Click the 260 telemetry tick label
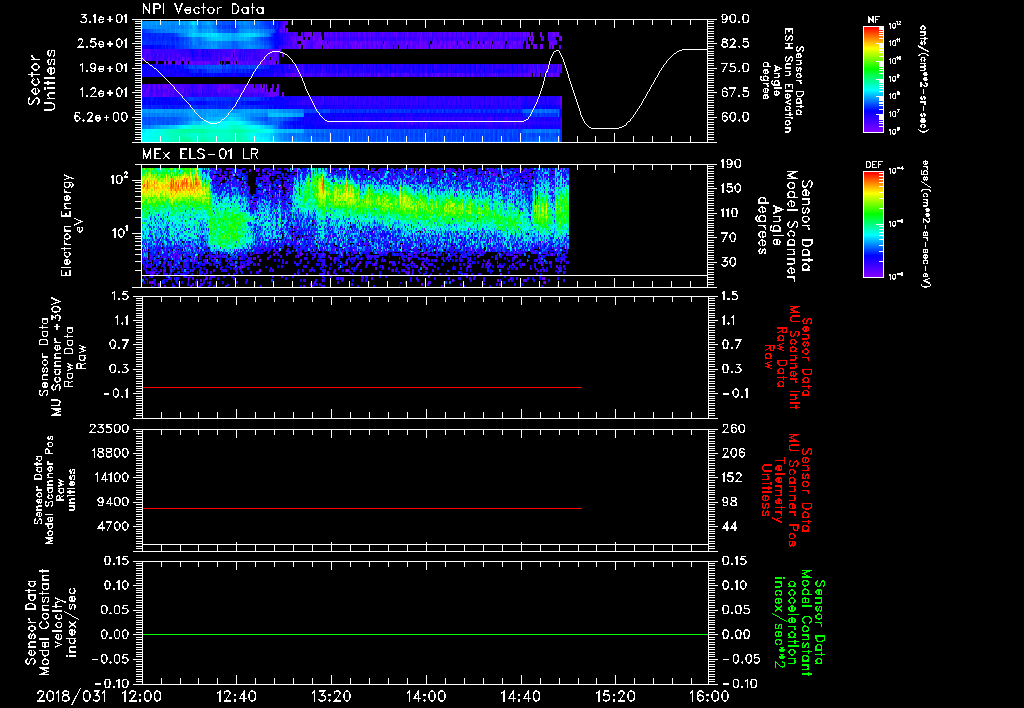The height and width of the screenshot is (708, 1024). 731,428
